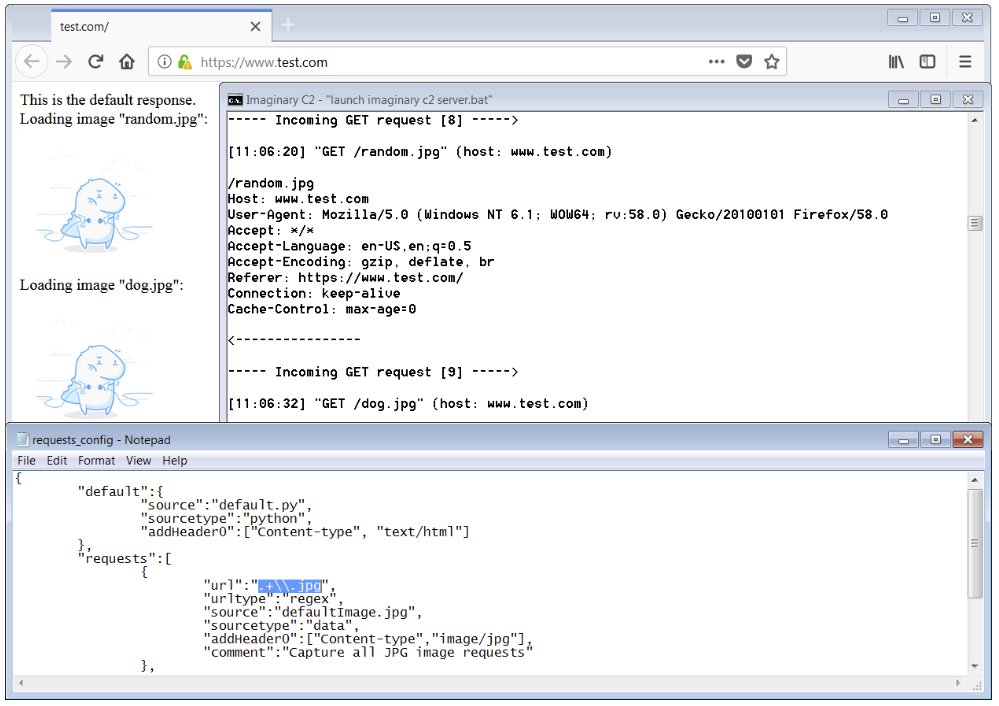Open the Notepad Format menu
Viewport: 999px width, 706px height.
[96, 461]
